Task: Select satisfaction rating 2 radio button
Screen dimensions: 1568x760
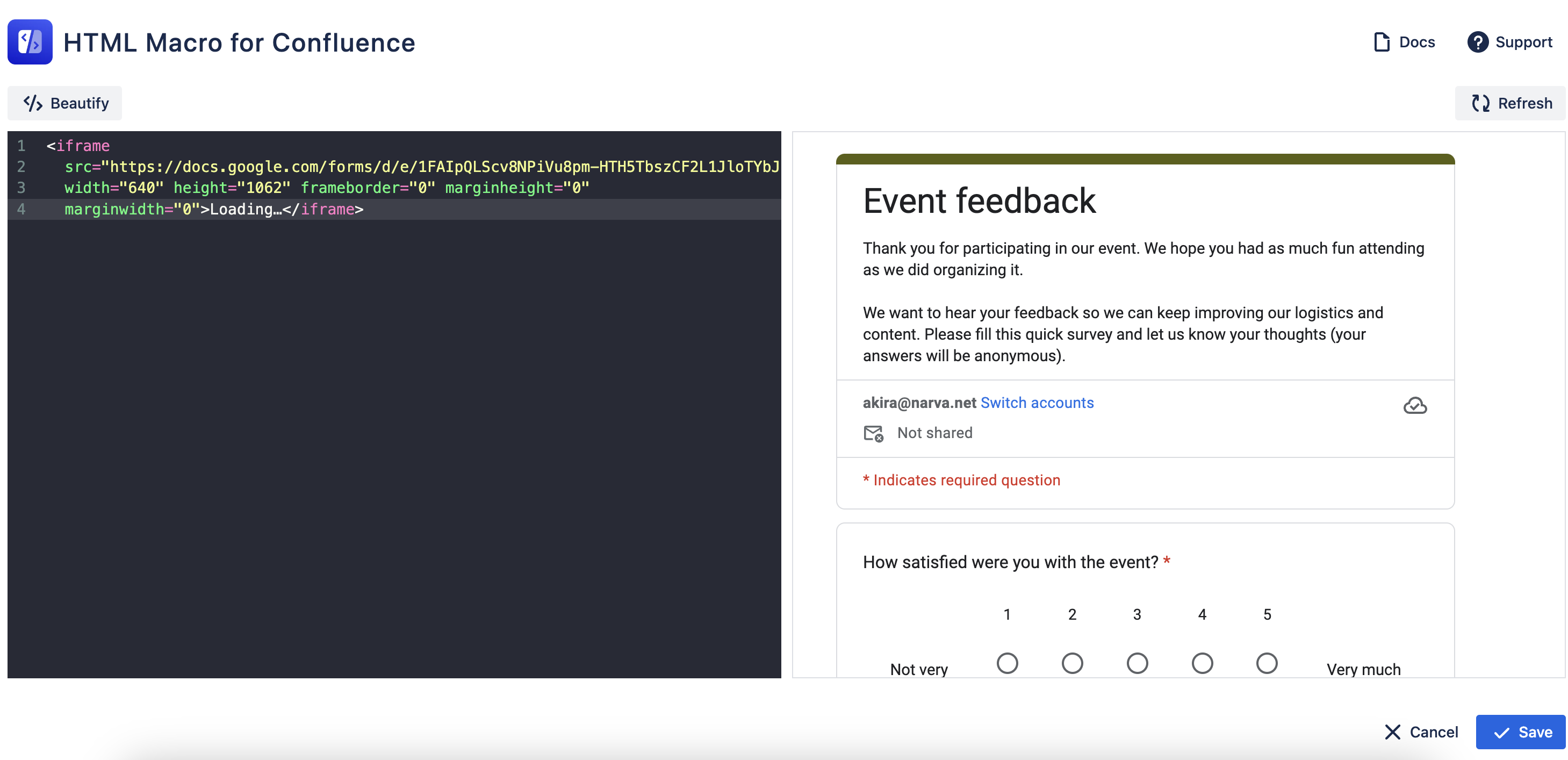Action: [x=1072, y=663]
